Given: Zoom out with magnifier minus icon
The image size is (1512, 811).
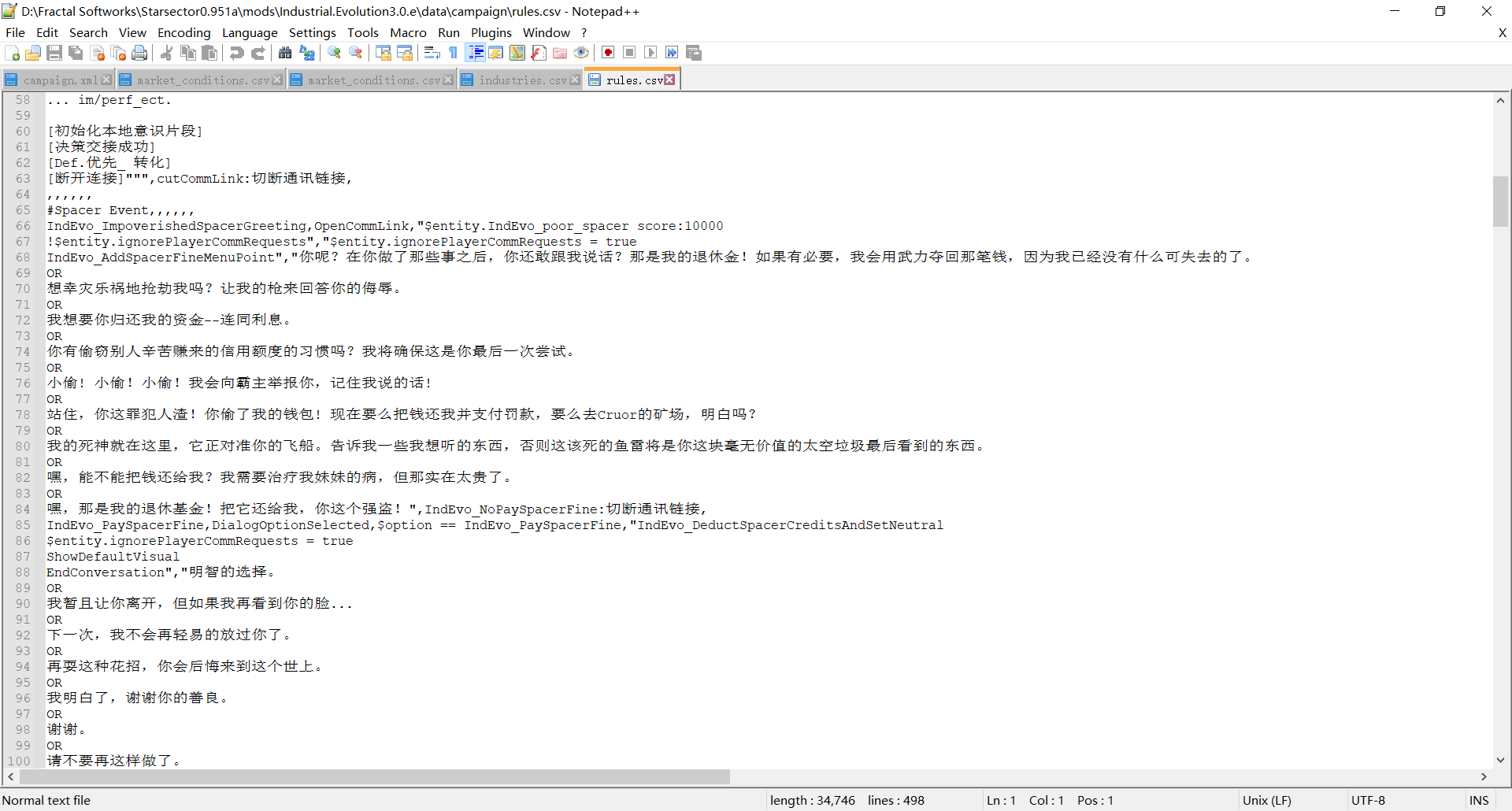Looking at the screenshot, I should click(x=356, y=53).
